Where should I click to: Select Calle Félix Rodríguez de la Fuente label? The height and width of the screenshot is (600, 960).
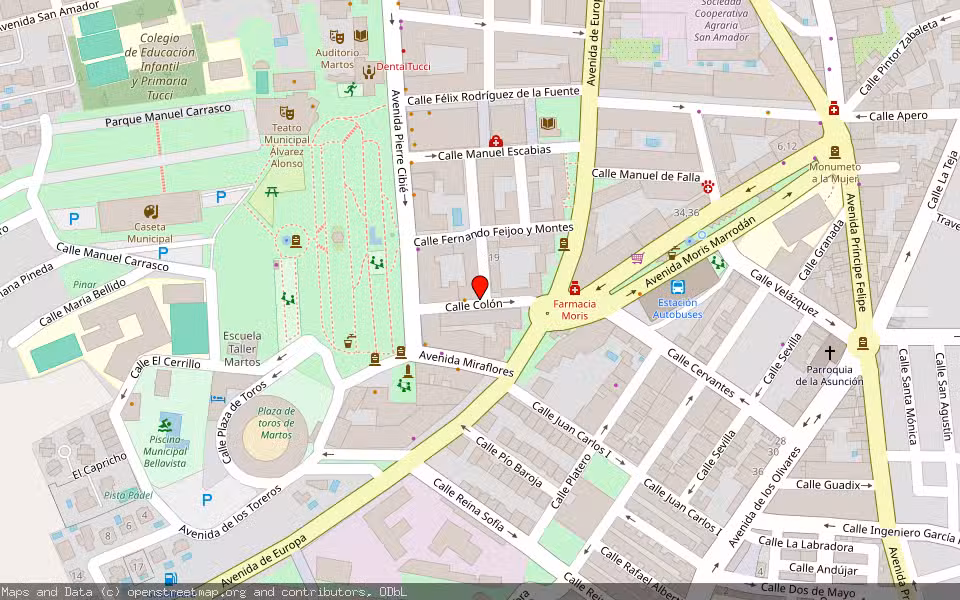tap(493, 96)
